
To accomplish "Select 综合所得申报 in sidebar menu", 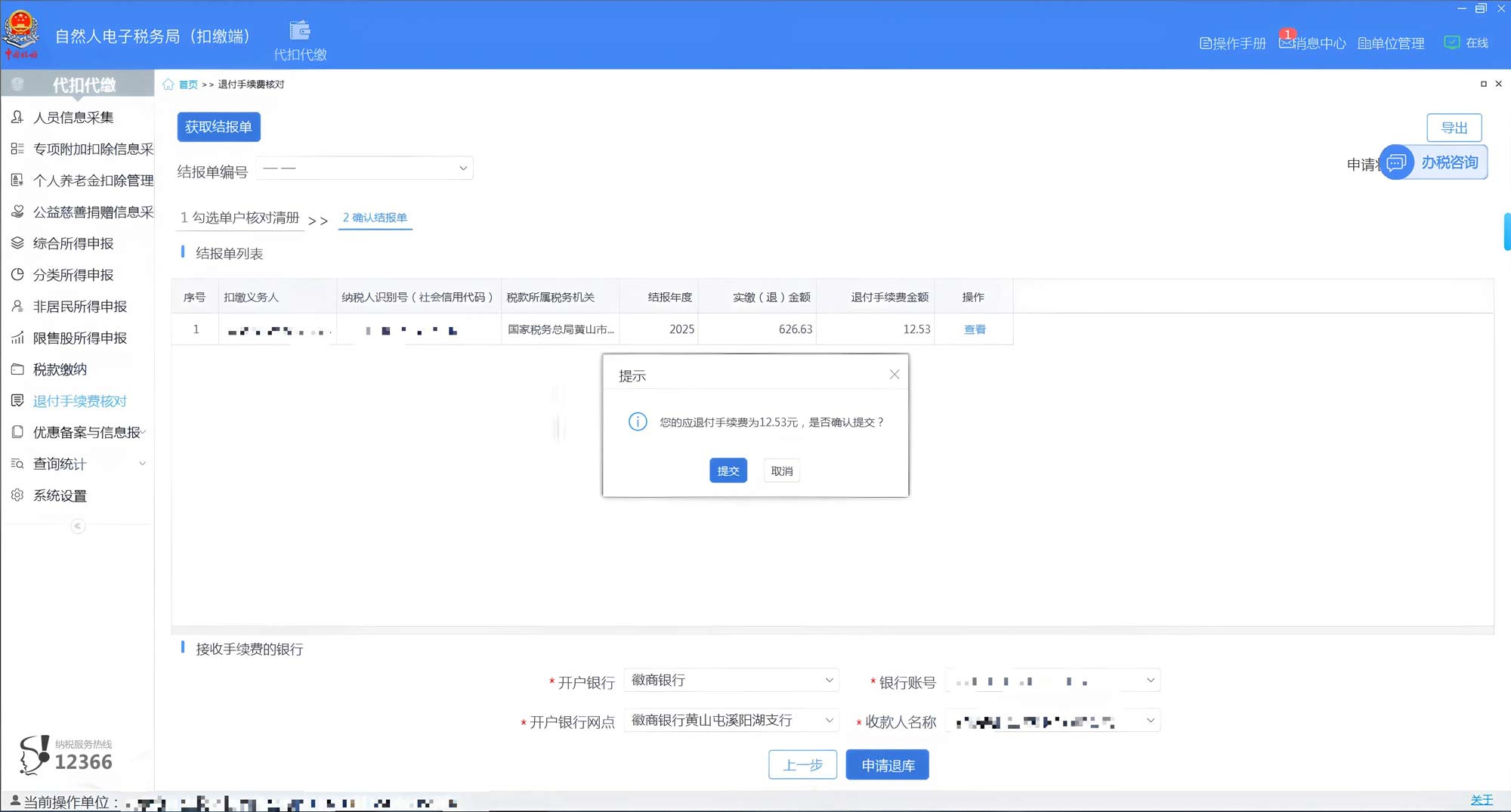I will click(73, 243).
